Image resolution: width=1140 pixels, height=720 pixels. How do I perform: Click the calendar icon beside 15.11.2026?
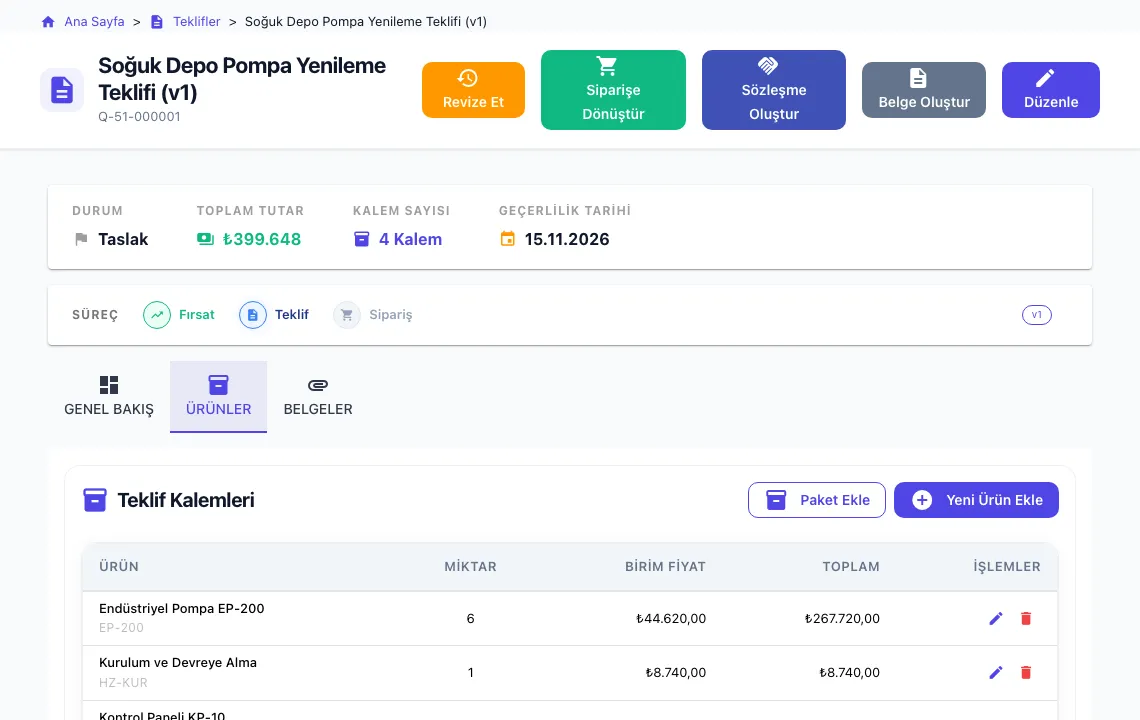point(507,239)
